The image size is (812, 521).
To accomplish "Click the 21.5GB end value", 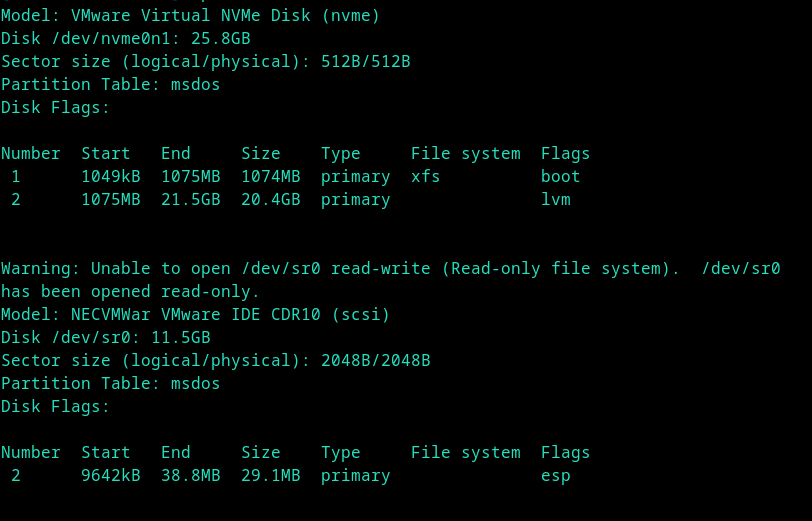I will (x=190, y=200).
